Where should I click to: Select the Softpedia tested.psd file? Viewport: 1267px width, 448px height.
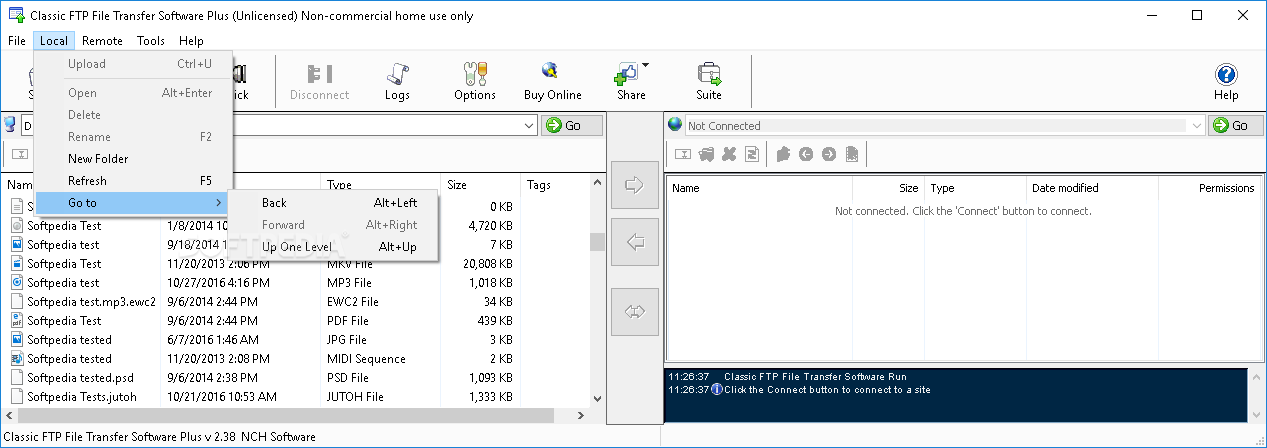click(81, 378)
